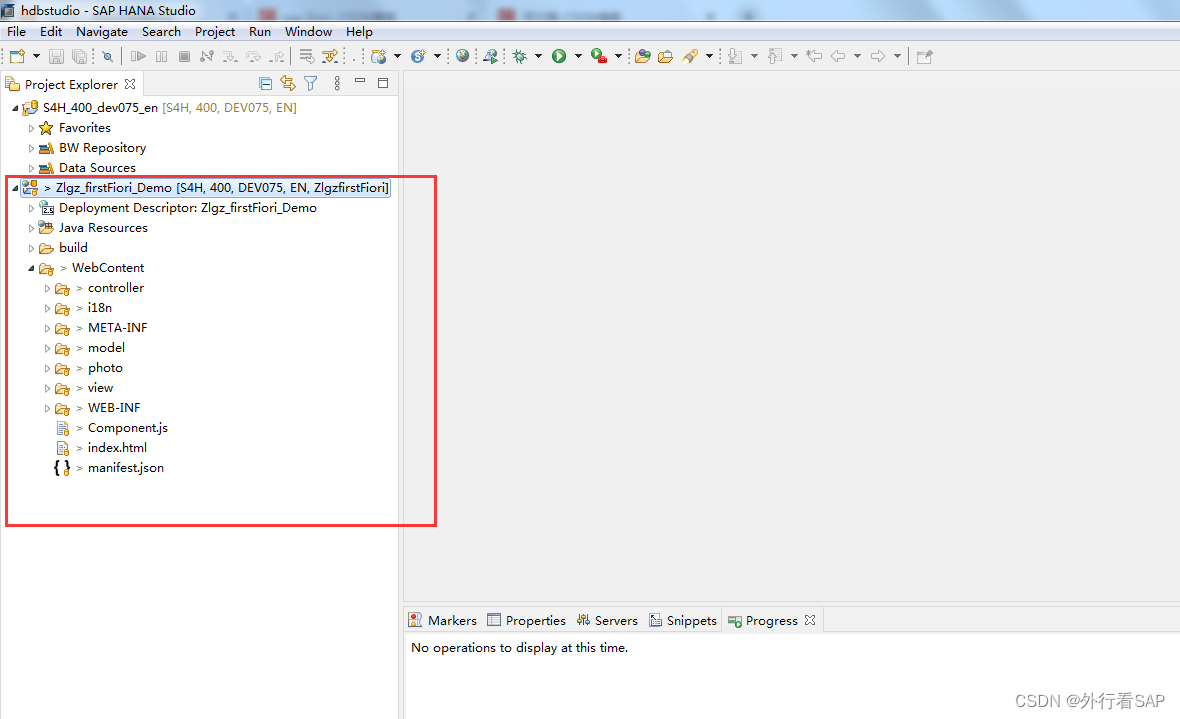Click the Search flashlight toolbar icon
Viewport: 1180px width, 719px height.
click(x=690, y=56)
